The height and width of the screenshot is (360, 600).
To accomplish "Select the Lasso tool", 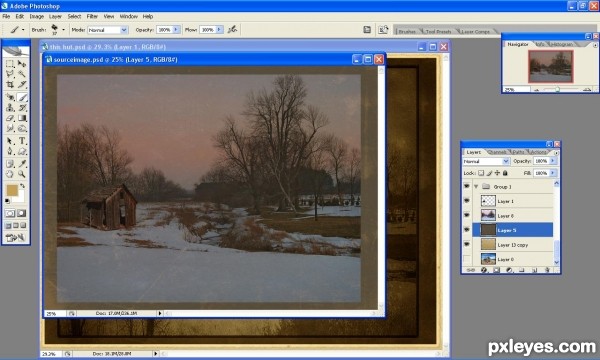I will pyautogui.click(x=10, y=73).
